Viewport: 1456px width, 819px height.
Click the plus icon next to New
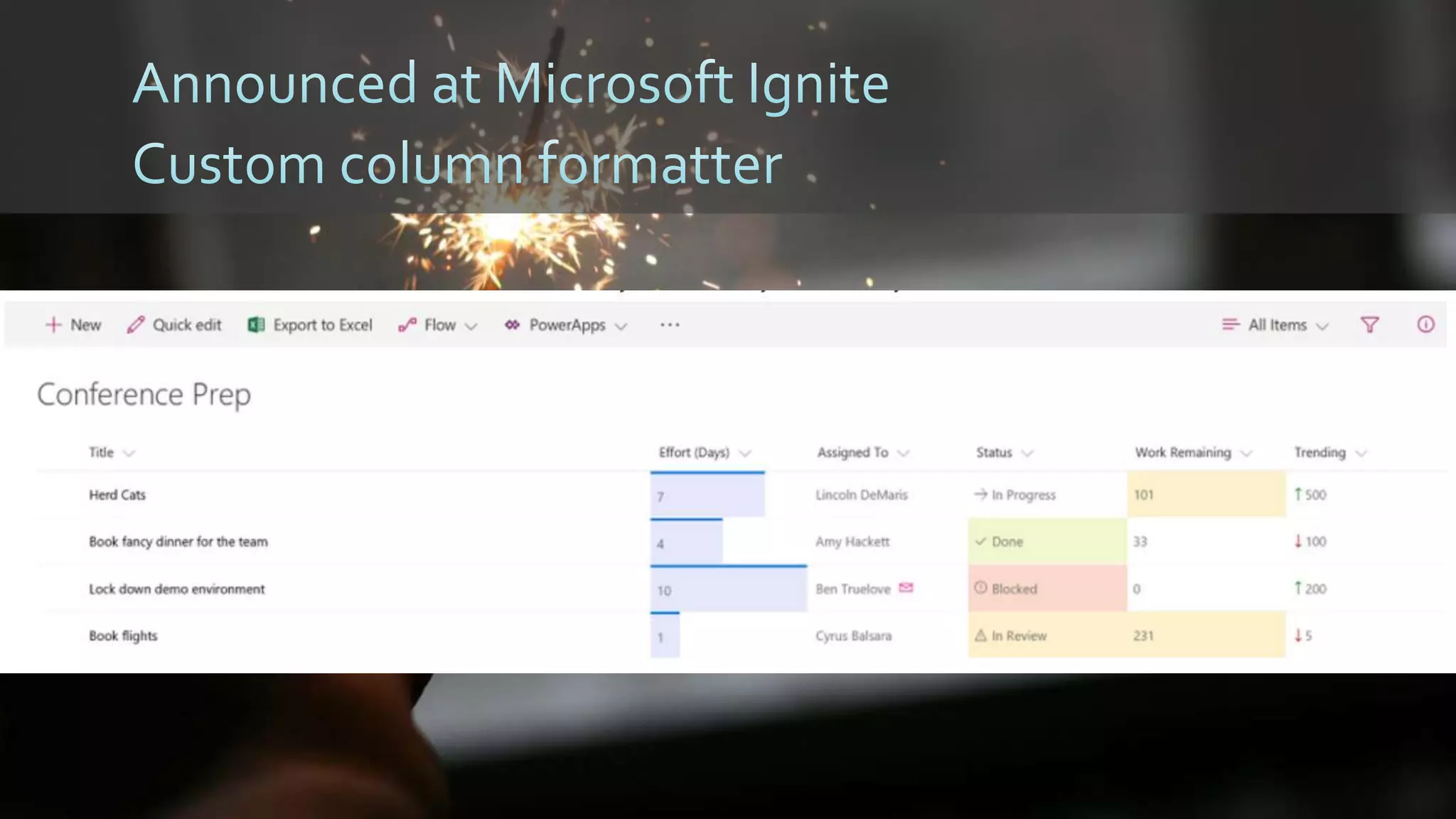click(53, 325)
